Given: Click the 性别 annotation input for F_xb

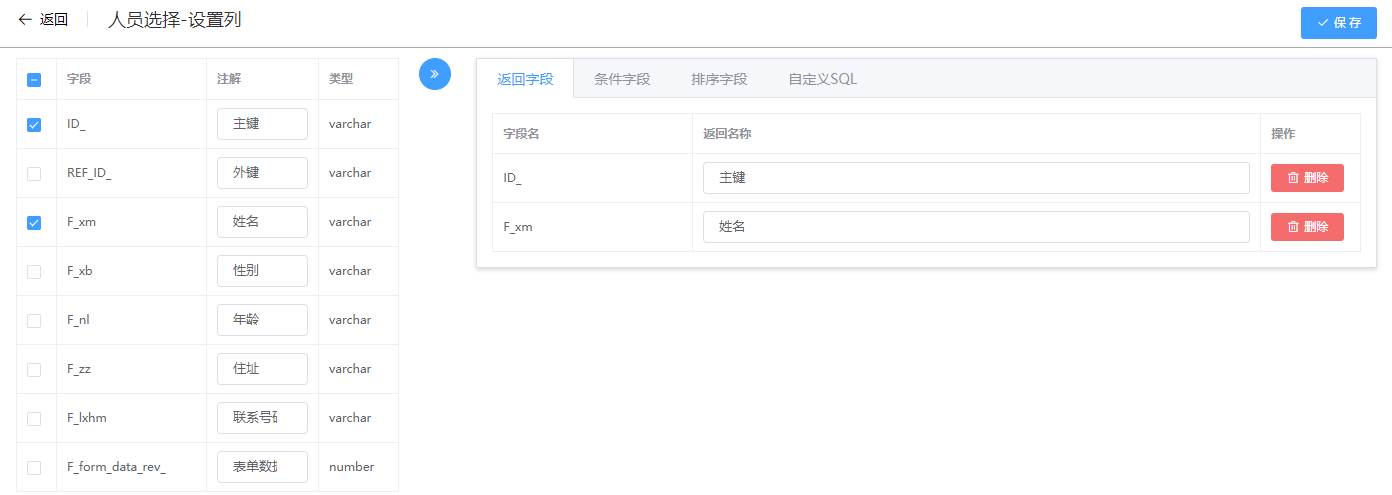Looking at the screenshot, I should (262, 271).
